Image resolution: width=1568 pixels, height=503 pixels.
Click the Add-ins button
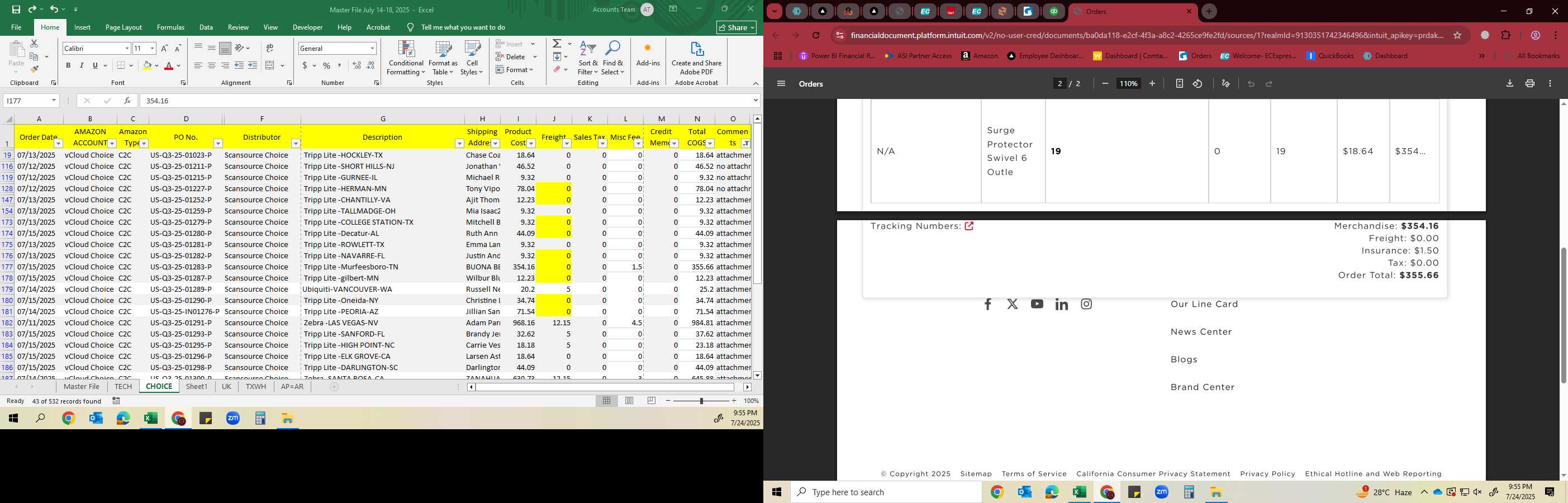point(648,55)
